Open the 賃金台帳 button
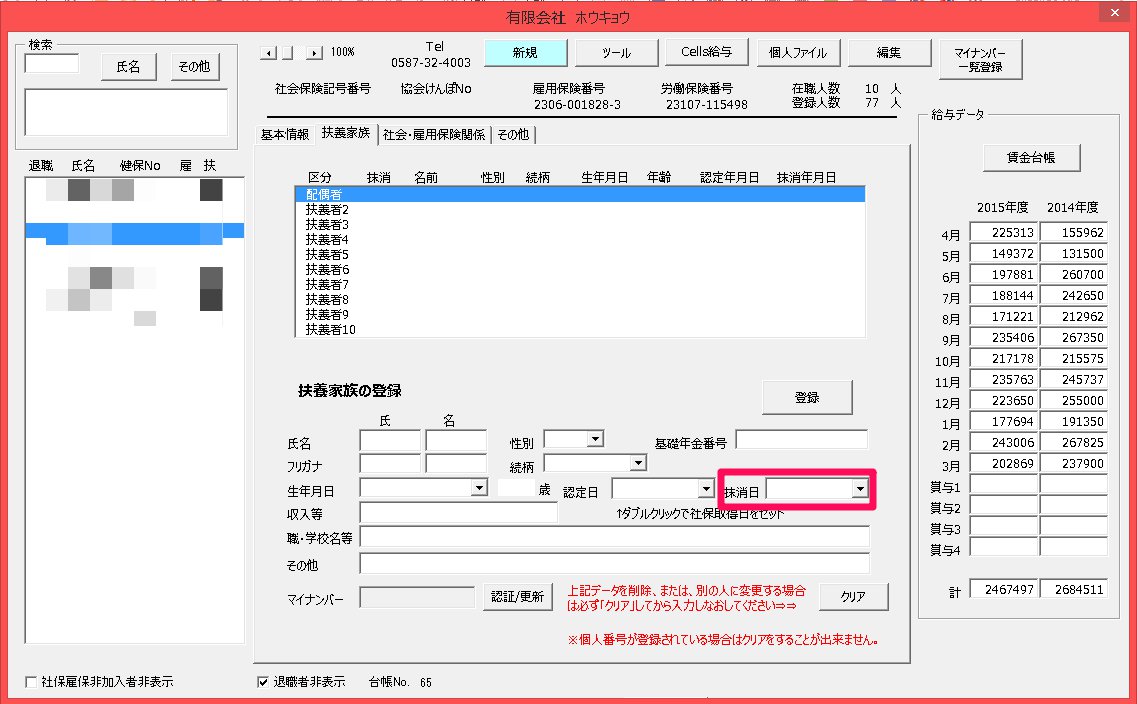The width and height of the screenshot is (1137, 704). pos(1031,157)
